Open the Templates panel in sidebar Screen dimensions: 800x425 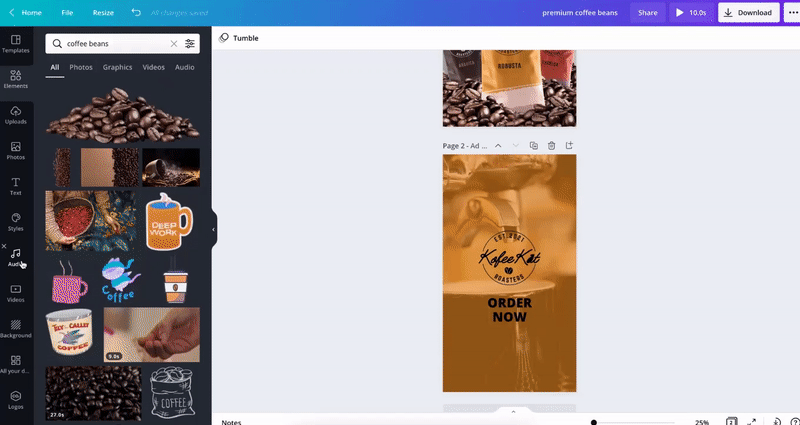click(16, 42)
